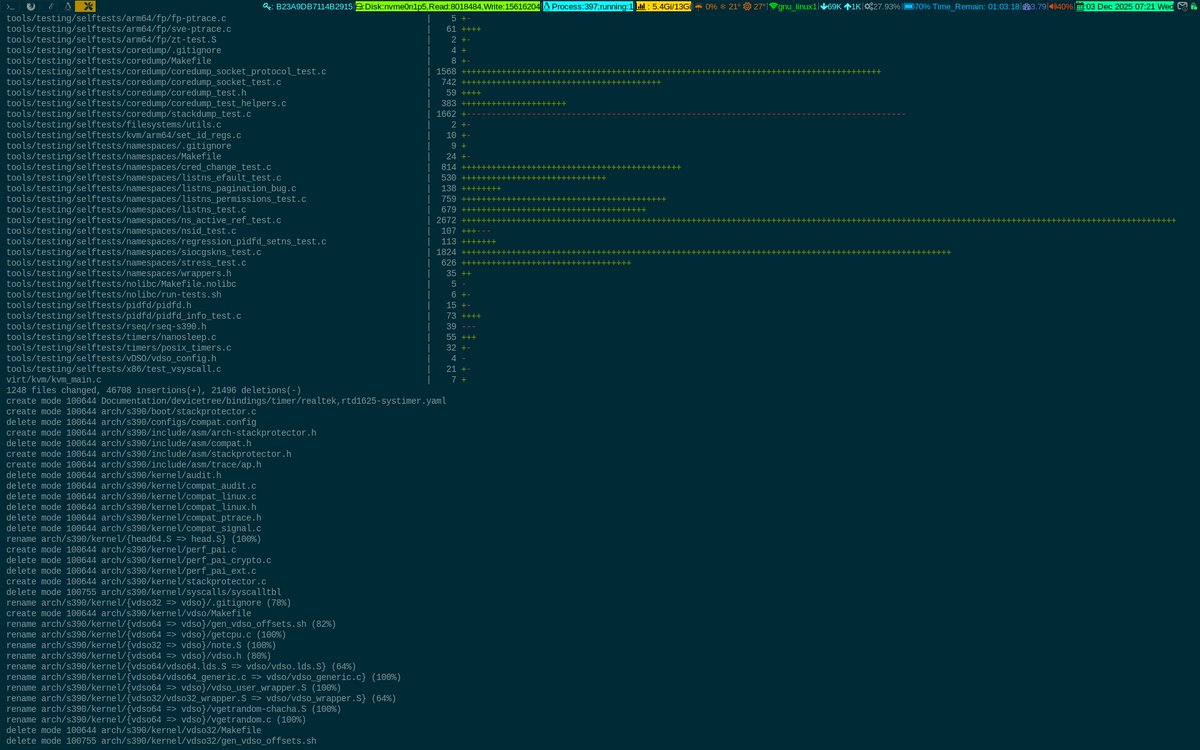The image size is (1200, 750).
Task: Click the ns_active_ref_test.c 2672 line
Action: (591, 220)
